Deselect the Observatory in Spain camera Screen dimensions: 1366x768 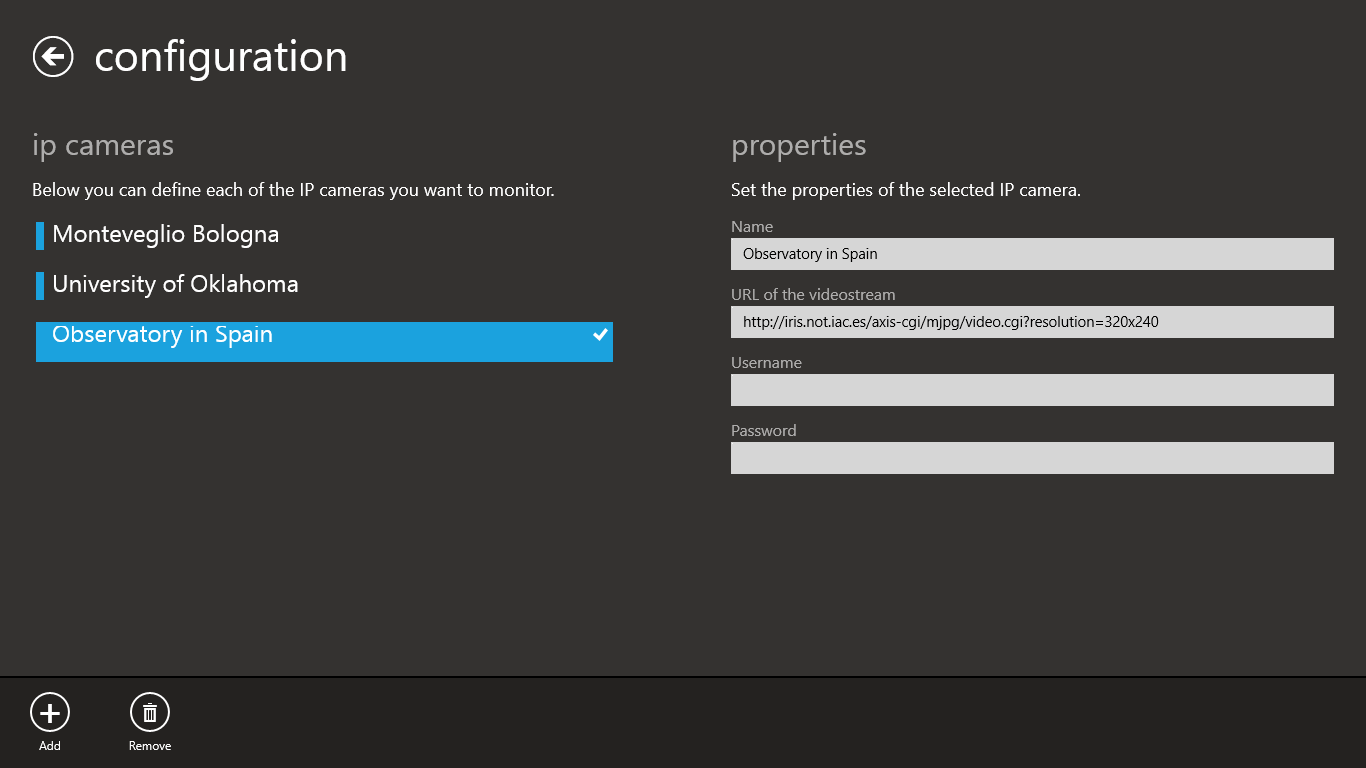[x=163, y=340]
